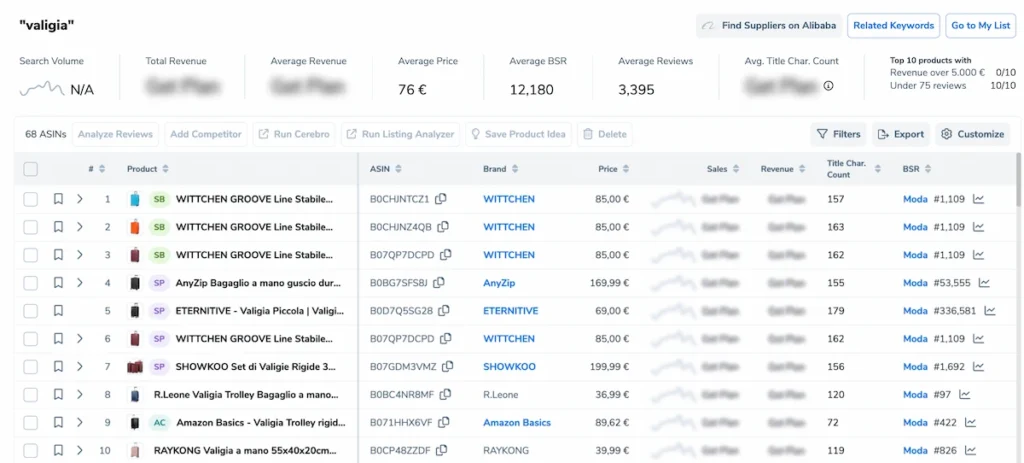
Task: Click info icon beside Avg. Title Char. Count
Action: point(828,86)
